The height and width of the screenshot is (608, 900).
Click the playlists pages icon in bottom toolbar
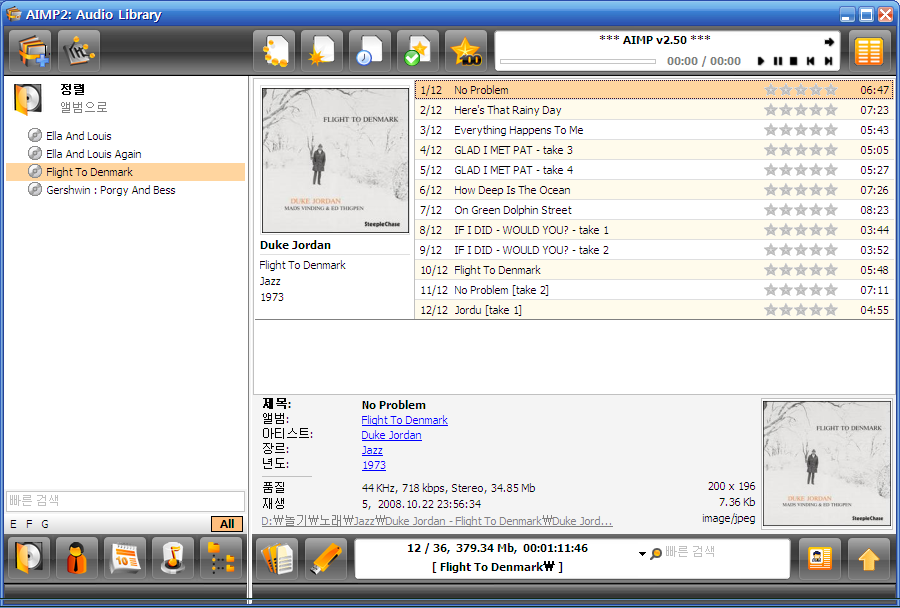pos(277,557)
